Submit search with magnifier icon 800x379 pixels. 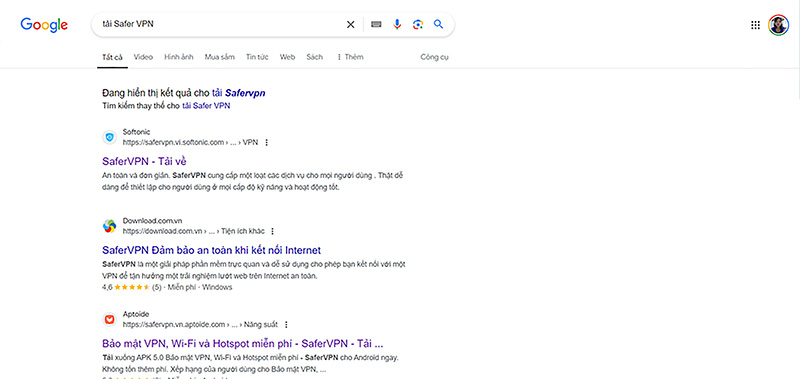coord(438,24)
